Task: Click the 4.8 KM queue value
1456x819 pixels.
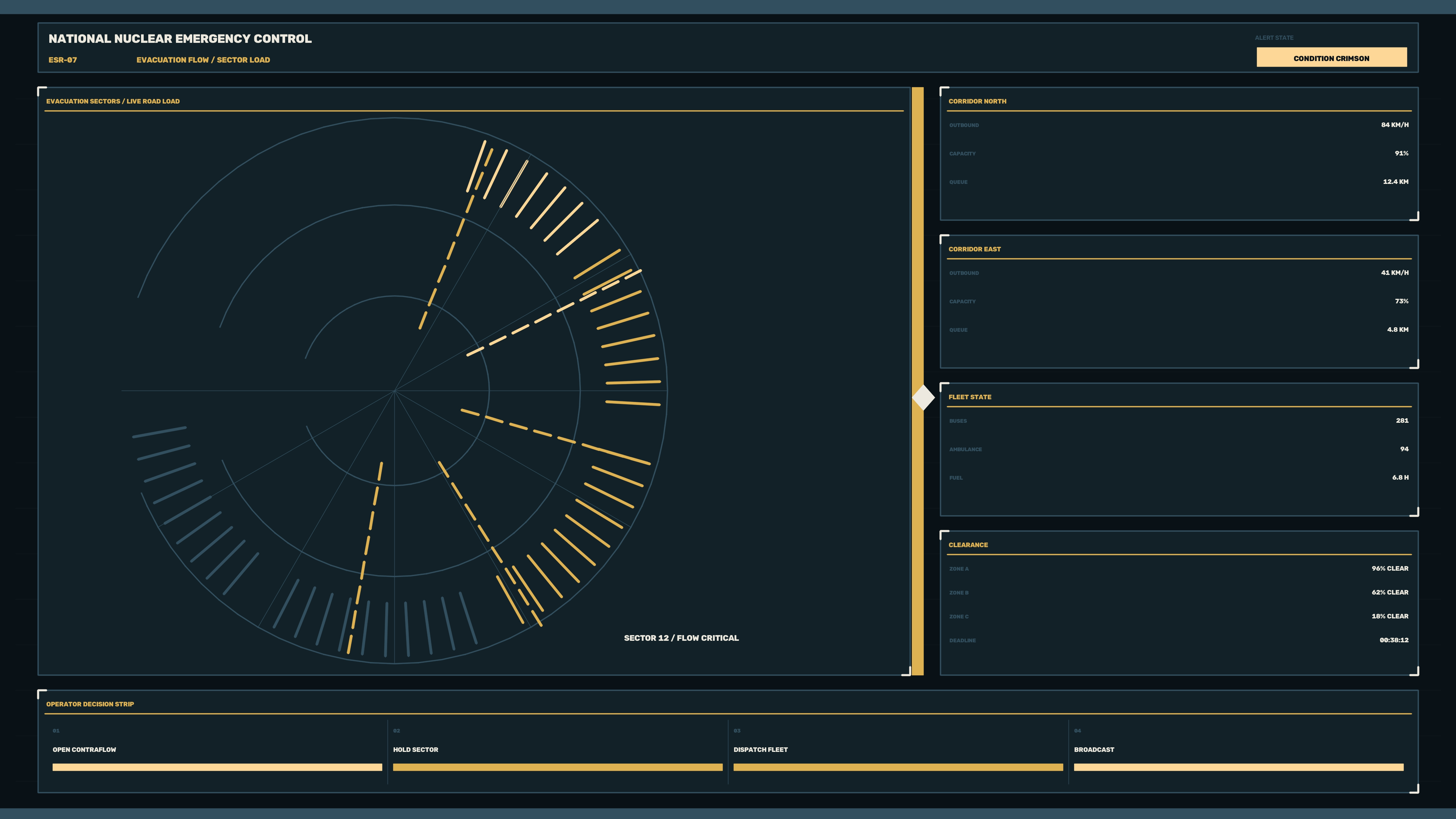Action: tap(1397, 329)
